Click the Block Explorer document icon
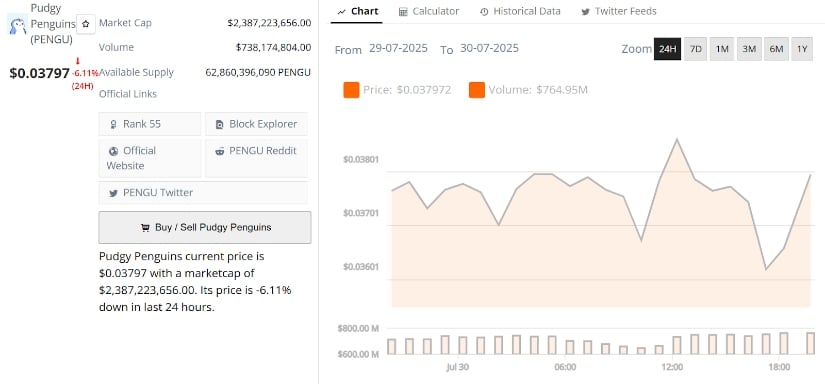 click(220, 125)
